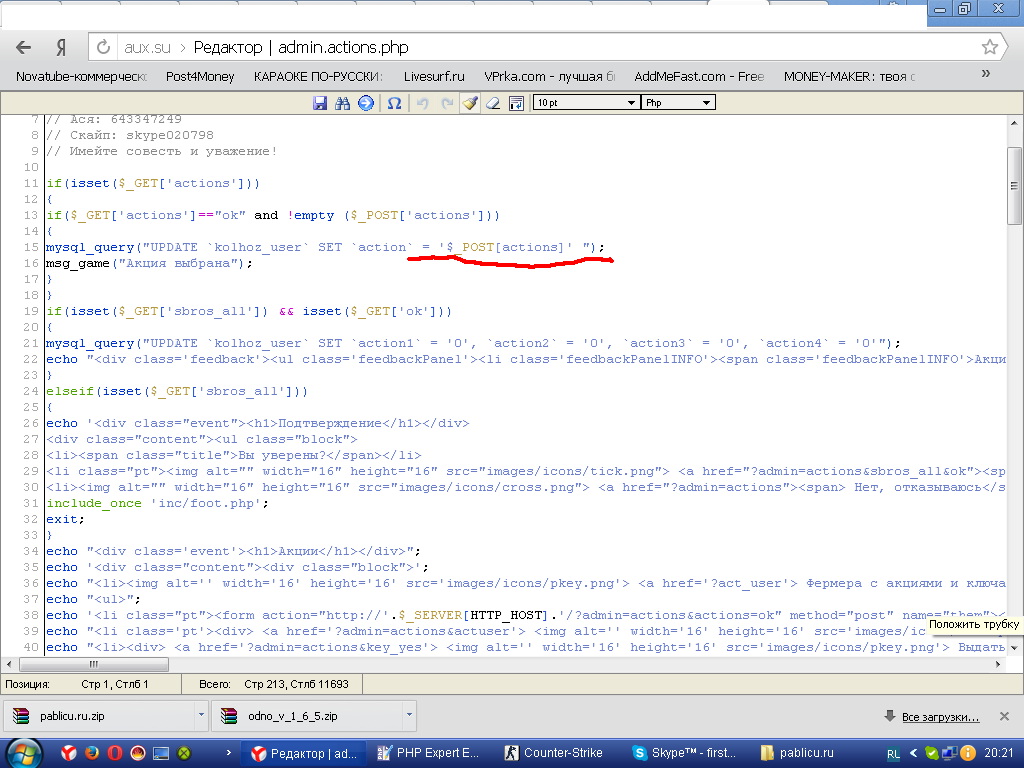The image size is (1024, 768).
Task: Click the Save floppy disk icon
Action: 320,103
